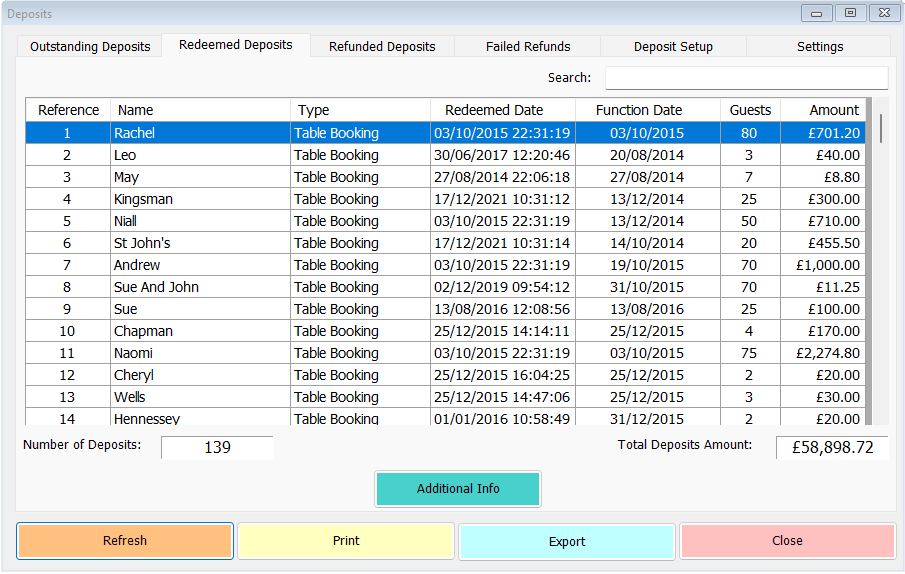
Task: Select the deposit named Leo
Action: [x=200, y=155]
